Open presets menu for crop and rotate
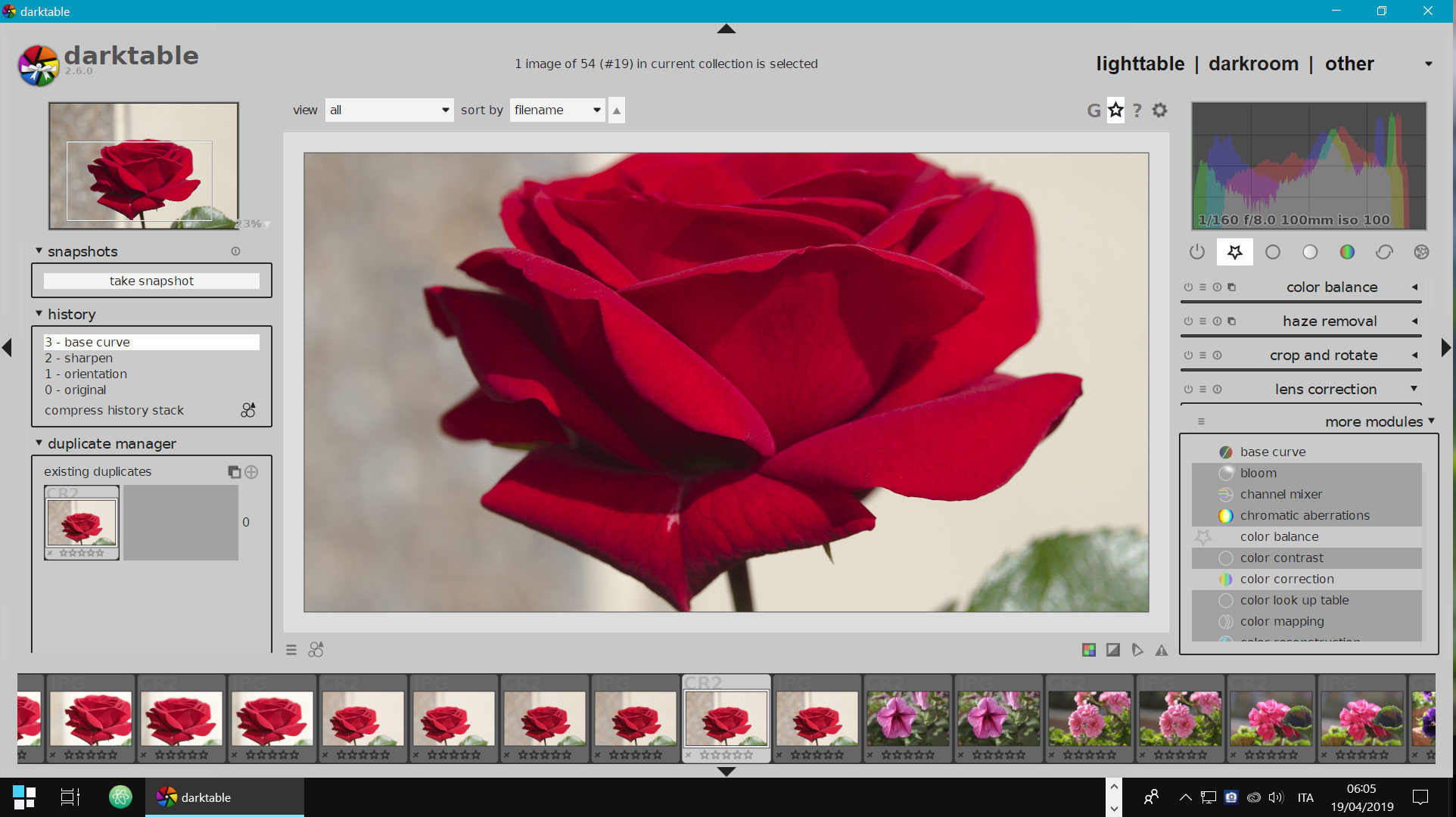This screenshot has width=1456, height=817. (1202, 356)
